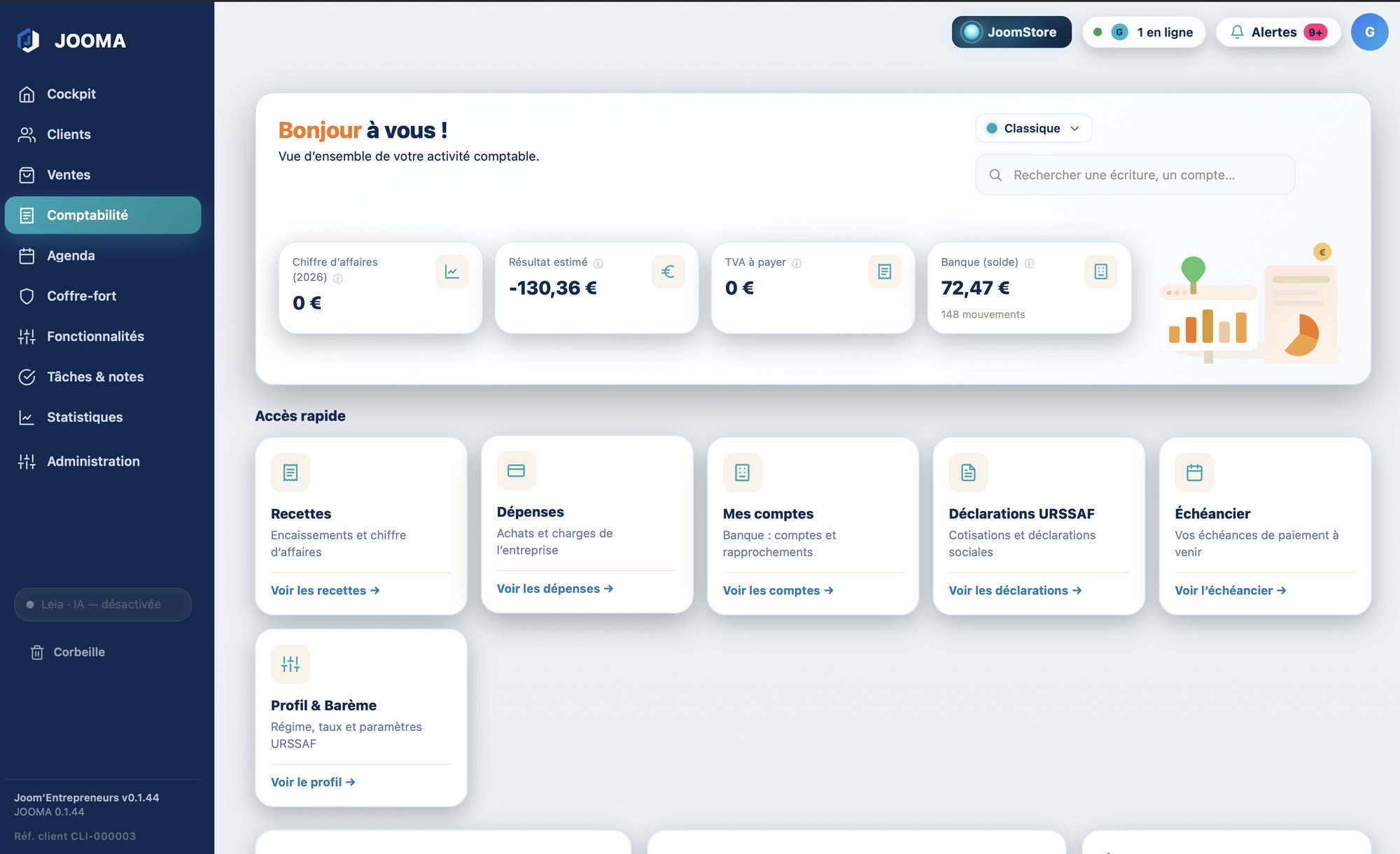Click the Chiffre d'affaires chart icon
This screenshot has height=854, width=1400.
452,272
